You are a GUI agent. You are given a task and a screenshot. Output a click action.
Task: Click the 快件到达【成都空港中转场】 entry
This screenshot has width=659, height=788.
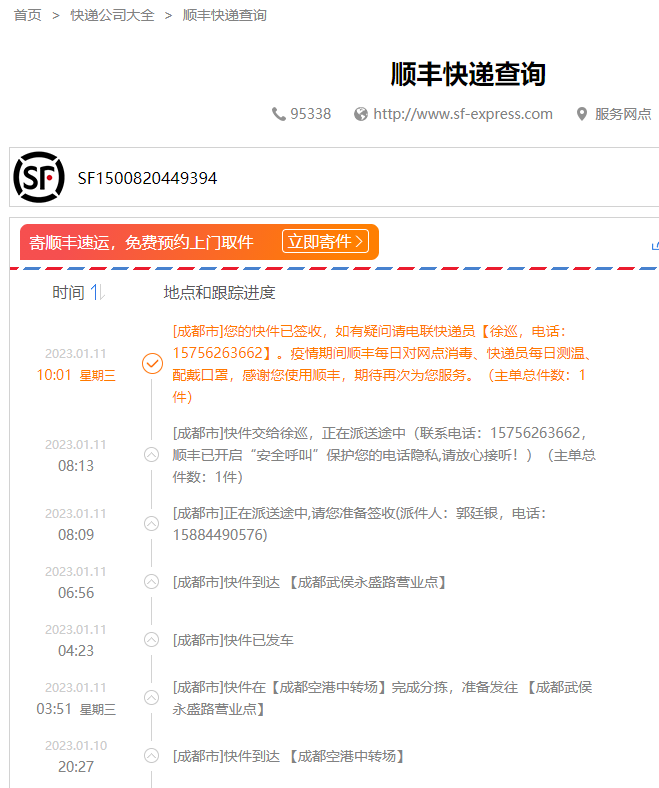click(288, 756)
